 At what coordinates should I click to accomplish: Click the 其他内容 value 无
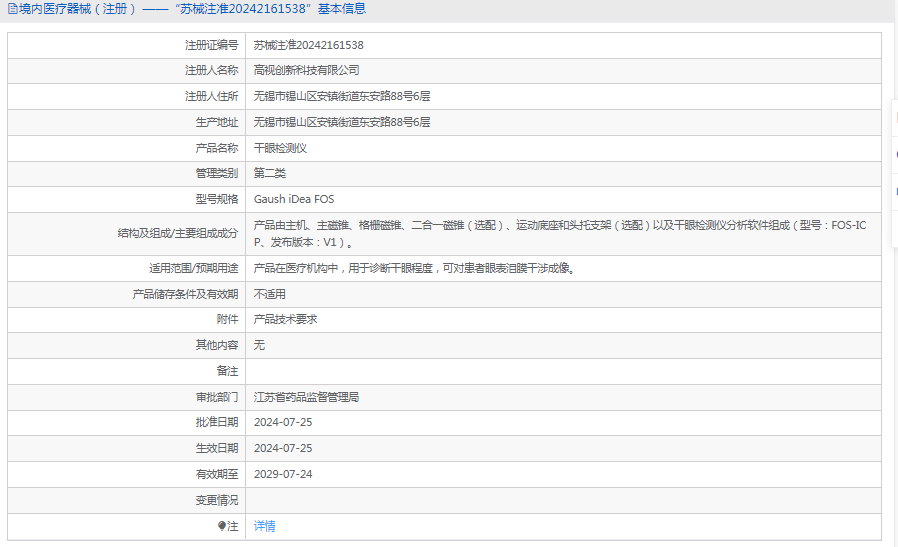pyautogui.click(x=259, y=345)
